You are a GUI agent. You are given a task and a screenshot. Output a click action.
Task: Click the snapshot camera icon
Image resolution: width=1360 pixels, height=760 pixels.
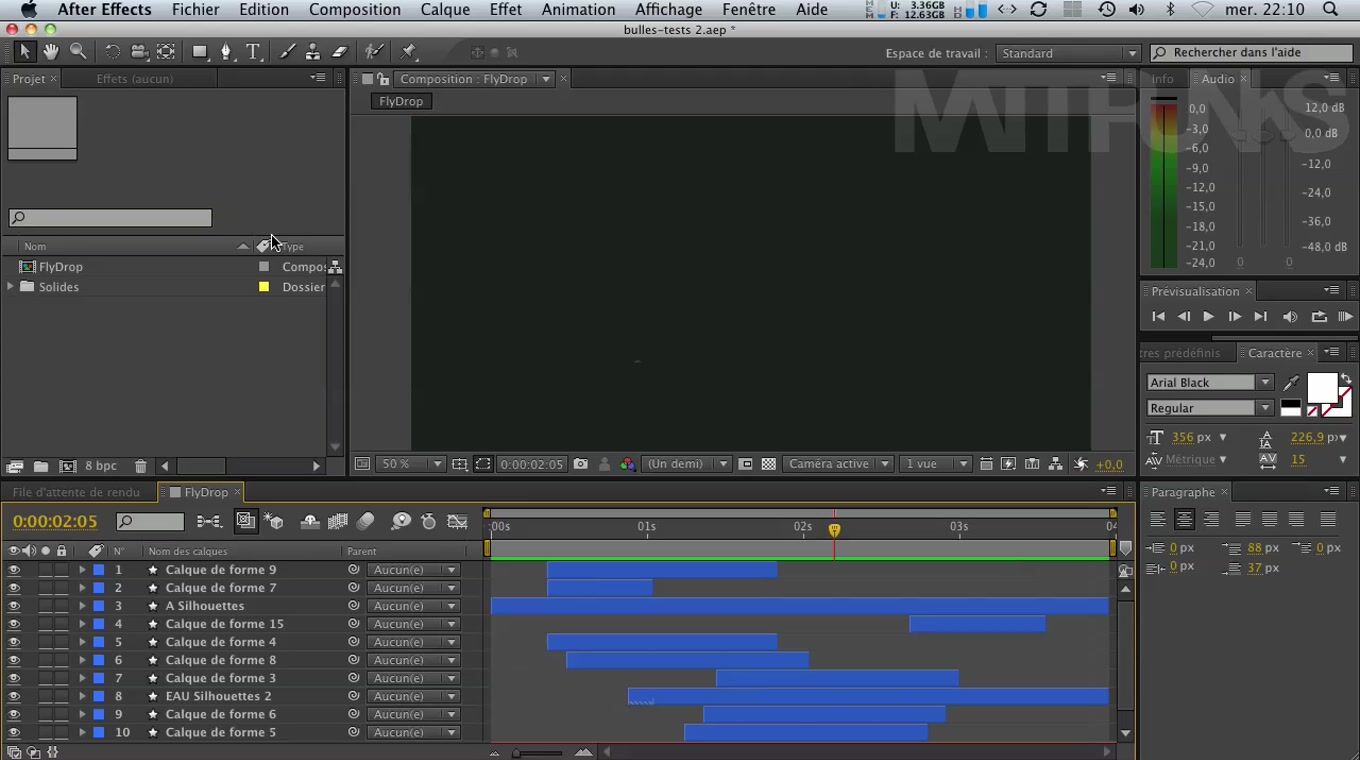580,464
